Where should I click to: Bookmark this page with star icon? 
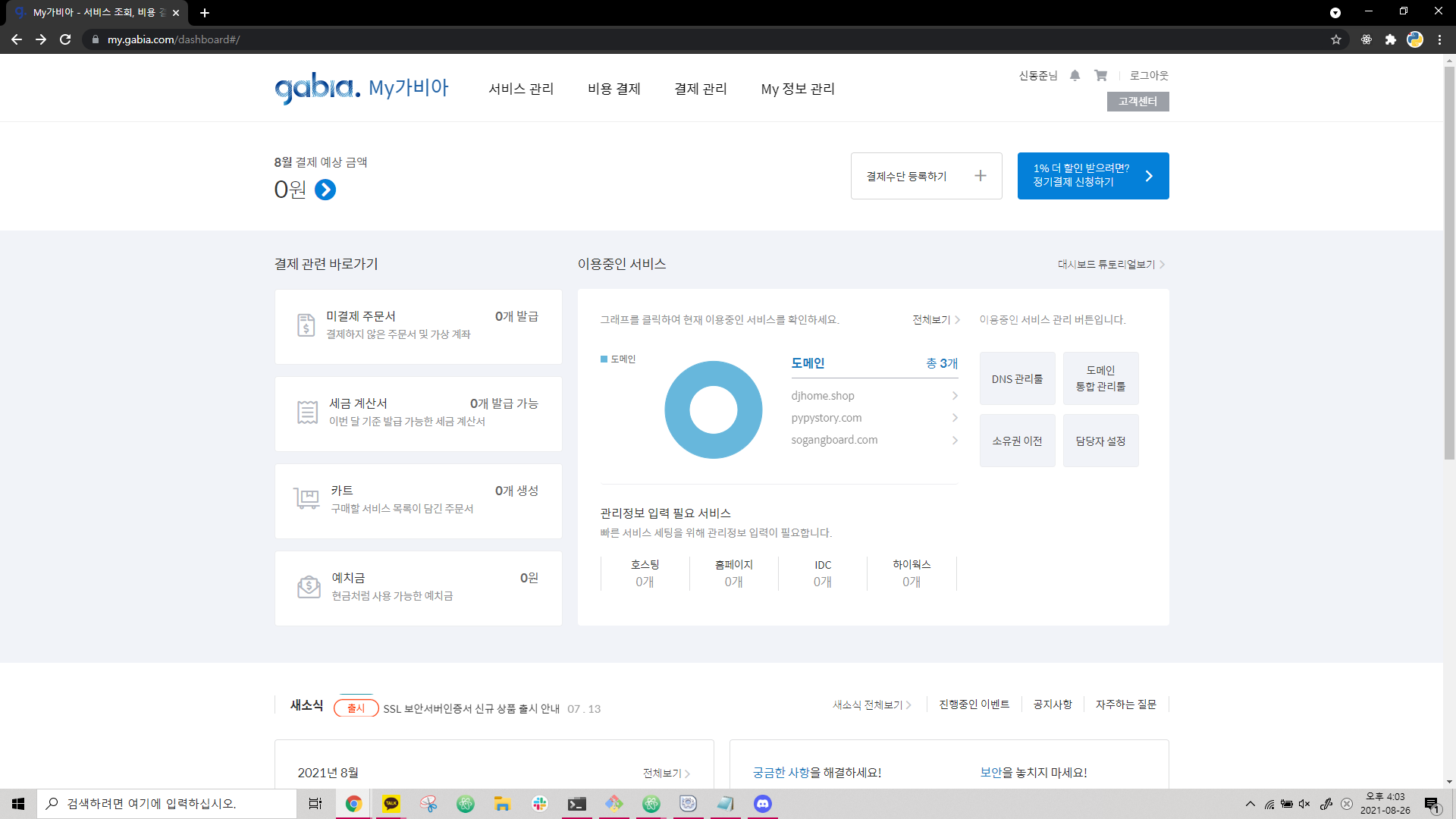(1335, 39)
